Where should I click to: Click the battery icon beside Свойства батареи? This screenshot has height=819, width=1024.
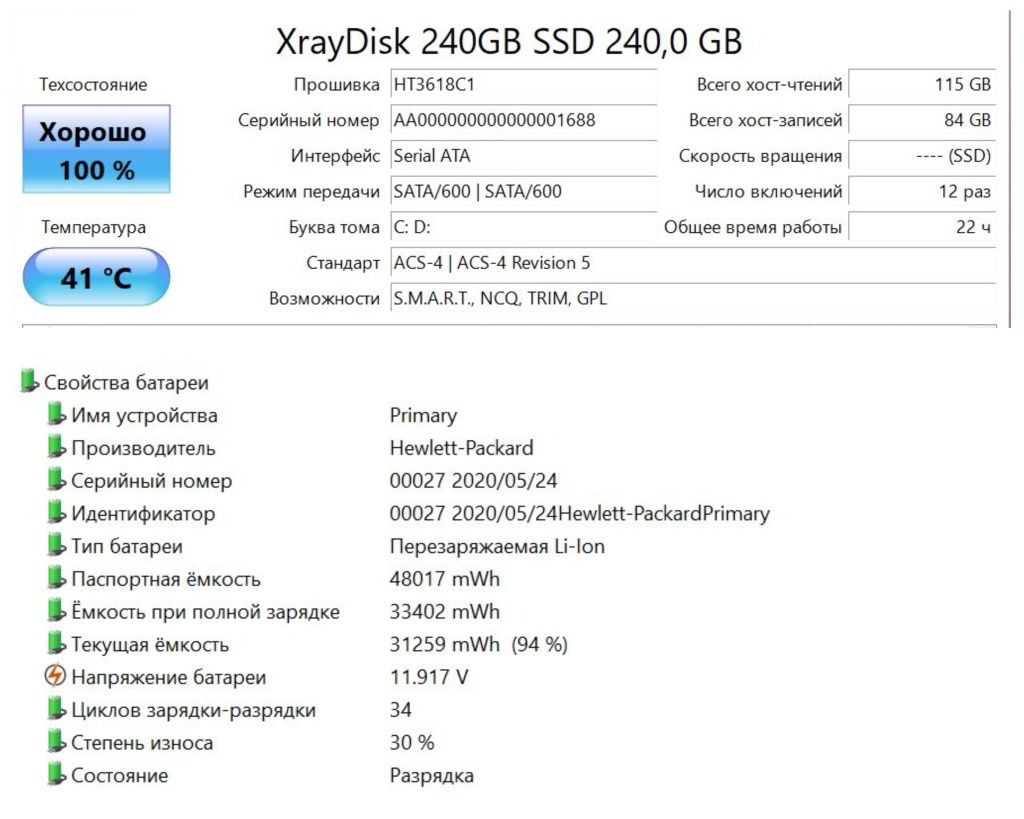click(29, 381)
